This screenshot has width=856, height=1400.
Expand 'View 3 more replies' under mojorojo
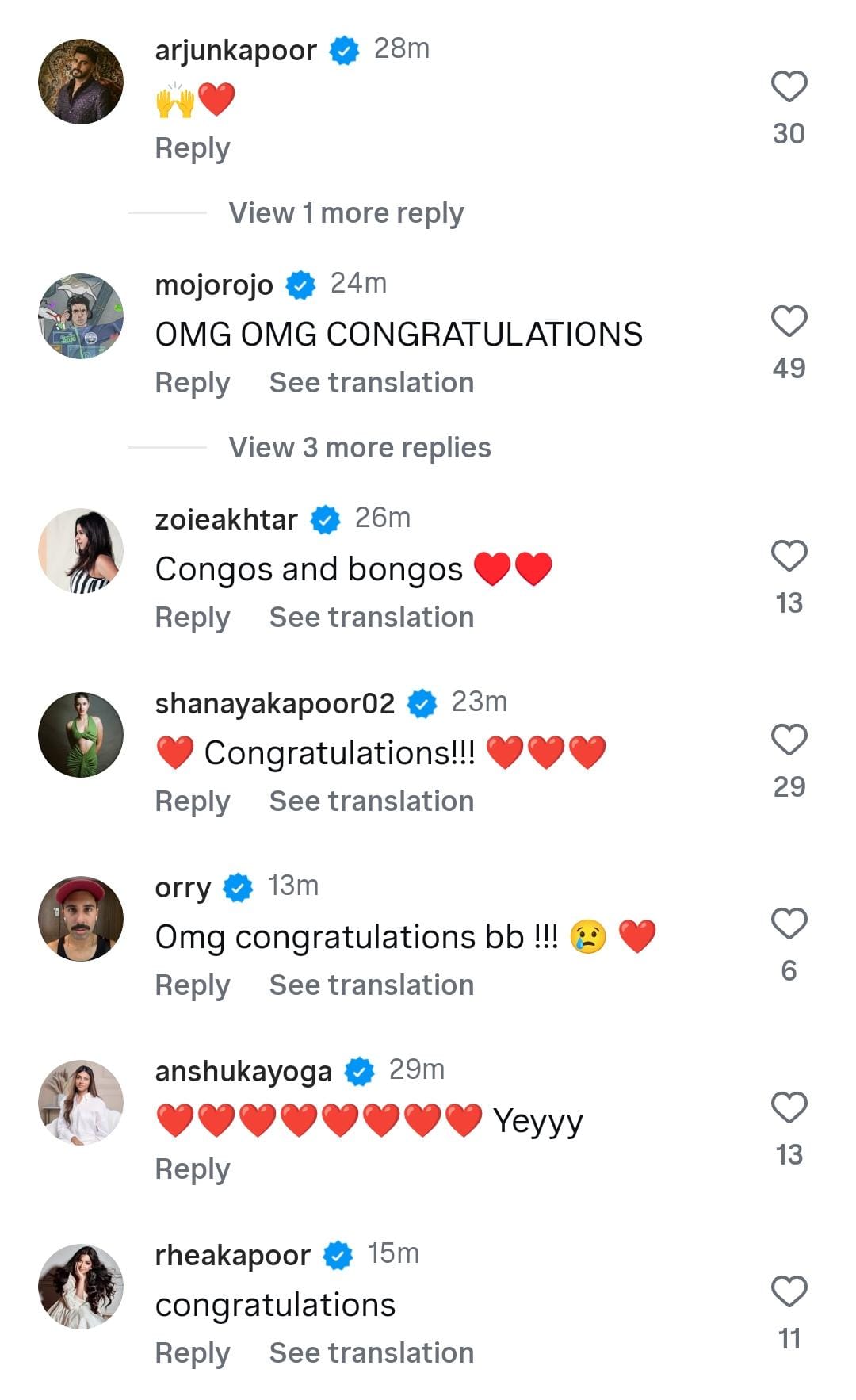pyautogui.click(x=359, y=447)
